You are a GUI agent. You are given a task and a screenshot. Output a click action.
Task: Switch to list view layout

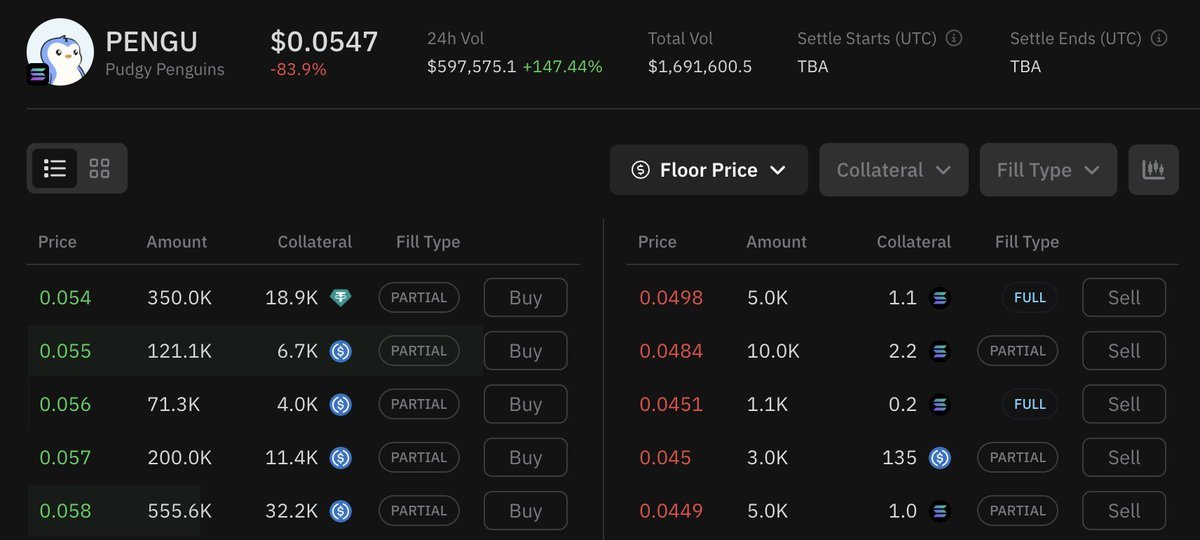click(x=55, y=169)
